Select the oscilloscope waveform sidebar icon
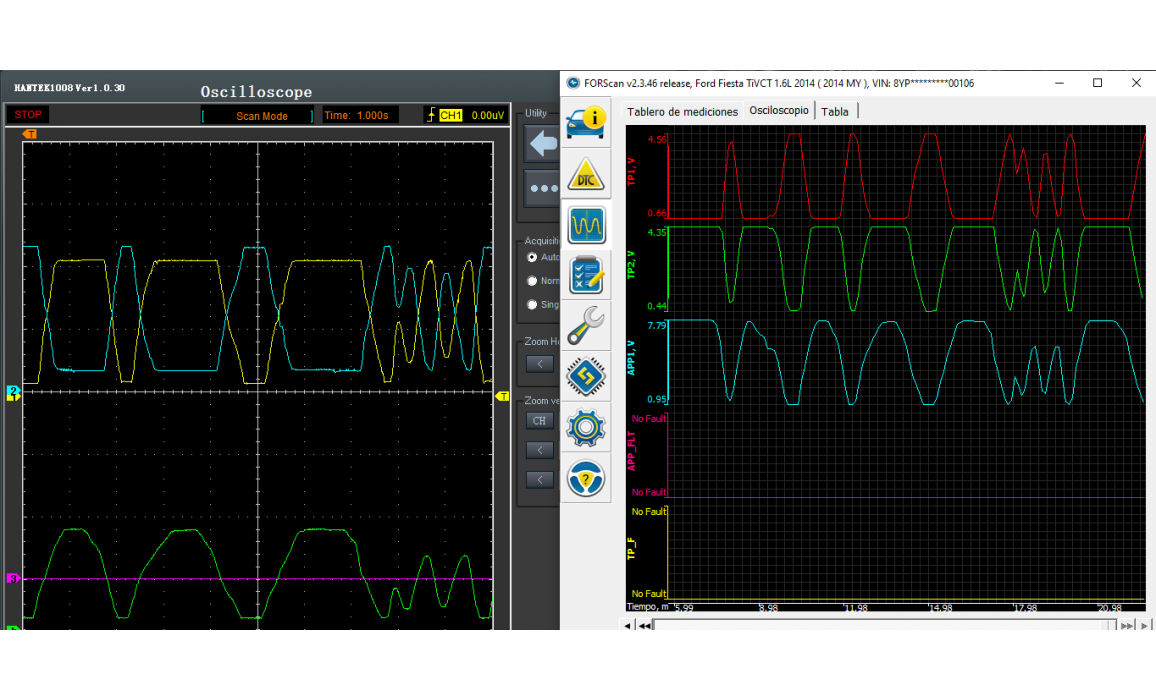1156x700 pixels. (x=586, y=224)
